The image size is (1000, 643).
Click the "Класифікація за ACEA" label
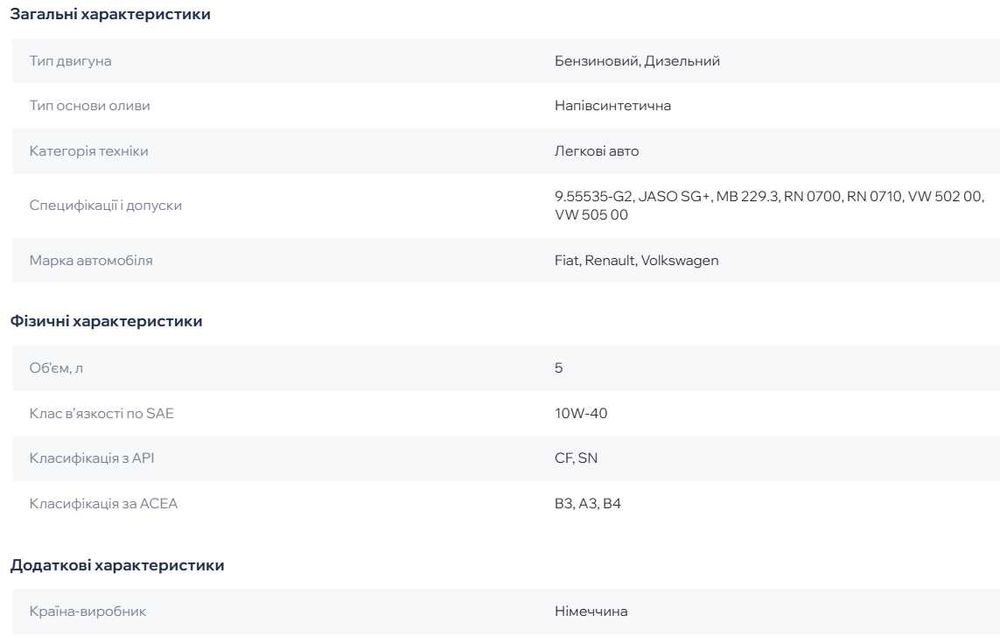[x=104, y=504]
